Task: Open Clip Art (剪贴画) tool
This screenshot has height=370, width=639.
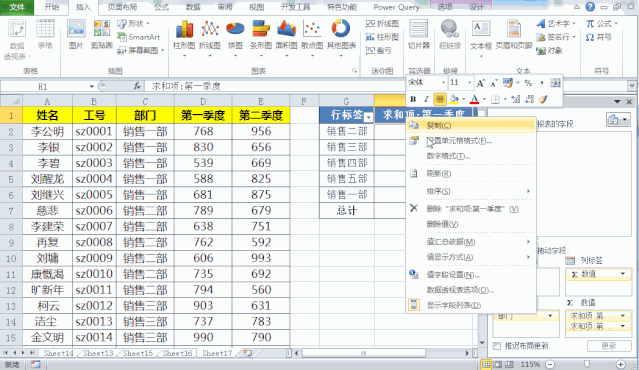Action: pos(101,35)
